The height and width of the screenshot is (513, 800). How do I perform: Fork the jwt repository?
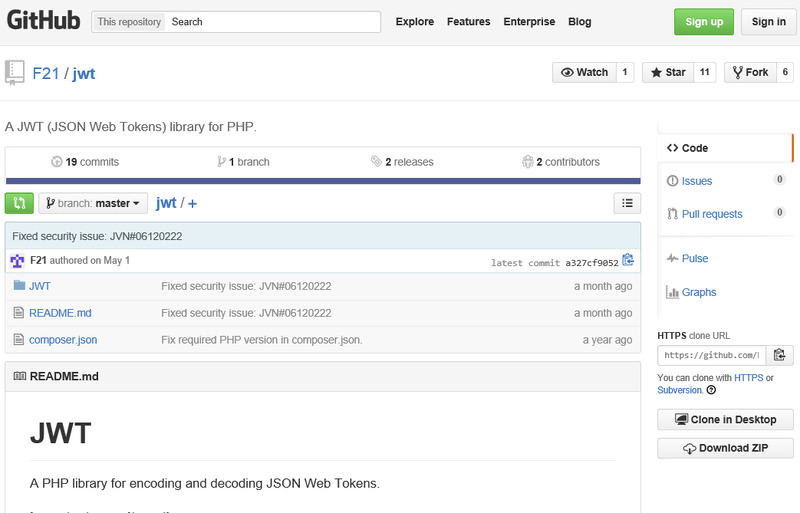click(x=750, y=72)
